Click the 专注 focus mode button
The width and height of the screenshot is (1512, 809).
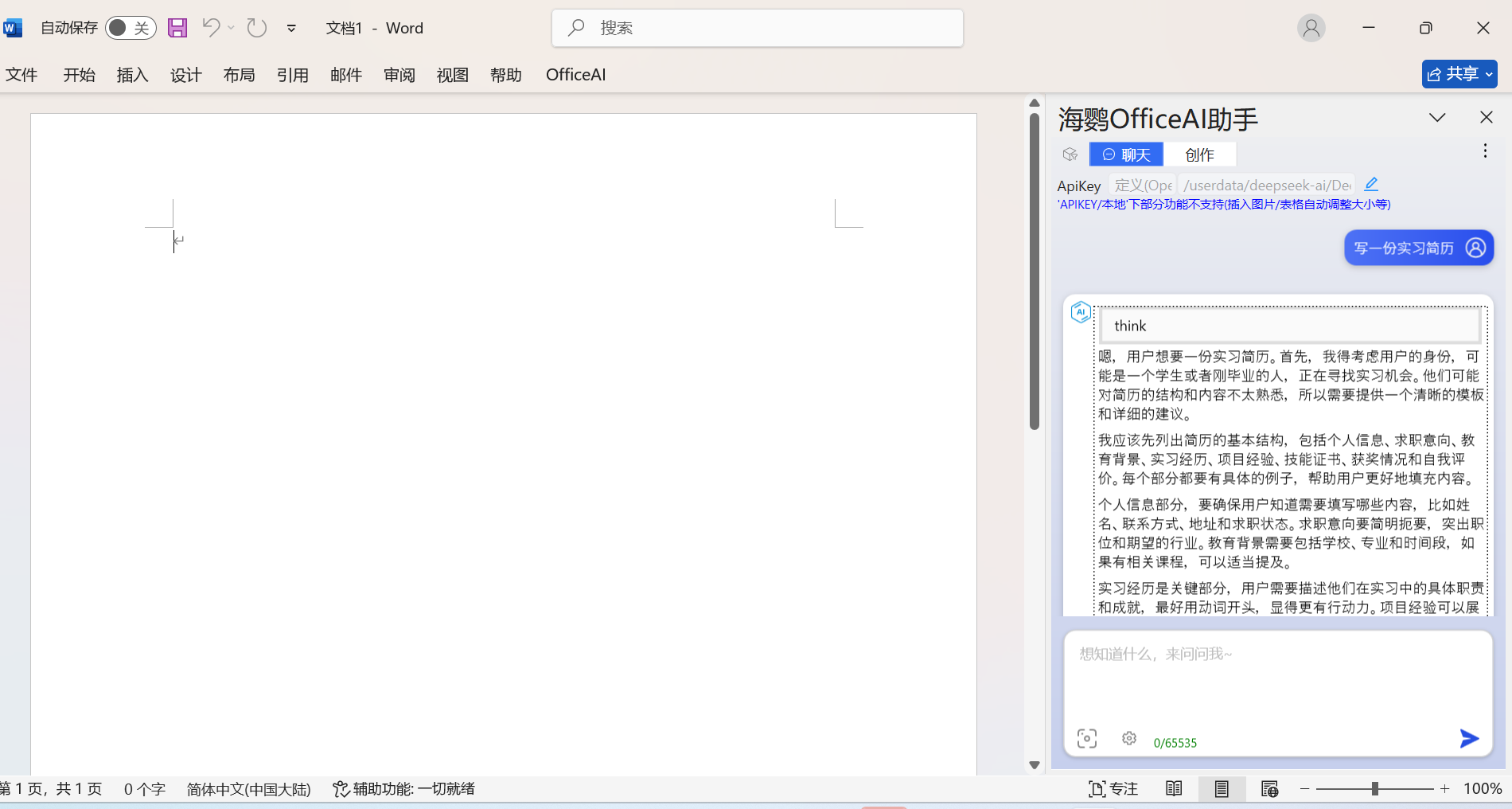tap(1113, 788)
